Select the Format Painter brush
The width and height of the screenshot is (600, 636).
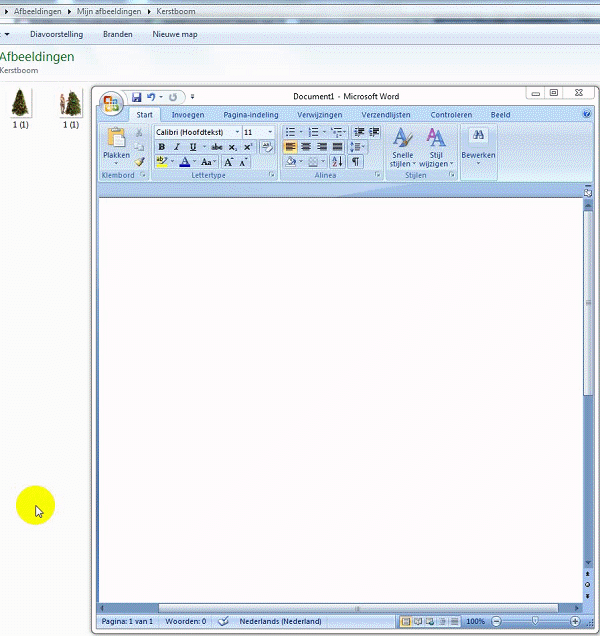point(140,161)
